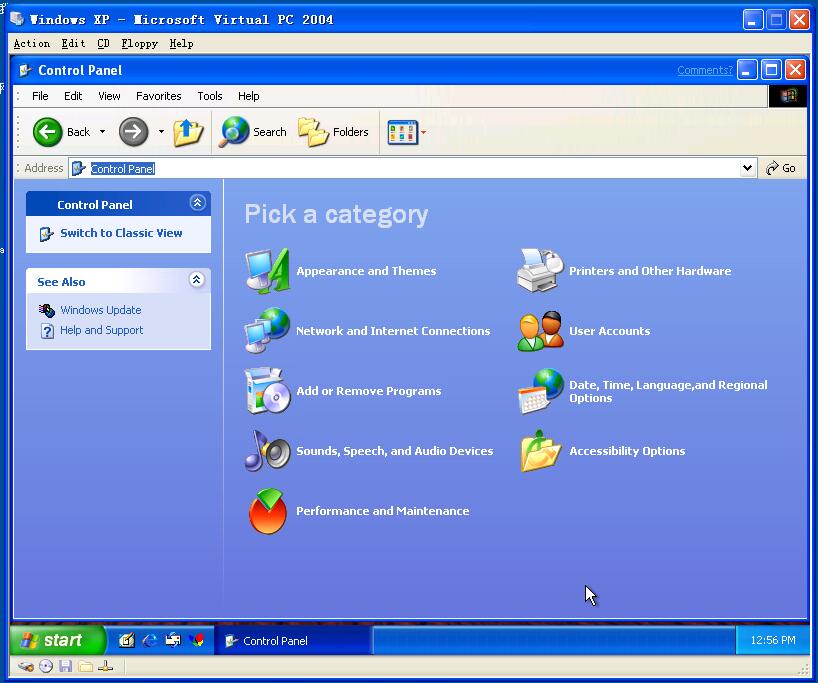Collapse the Control Panel sidebar section
The width and height of the screenshot is (818, 683).
(x=198, y=202)
